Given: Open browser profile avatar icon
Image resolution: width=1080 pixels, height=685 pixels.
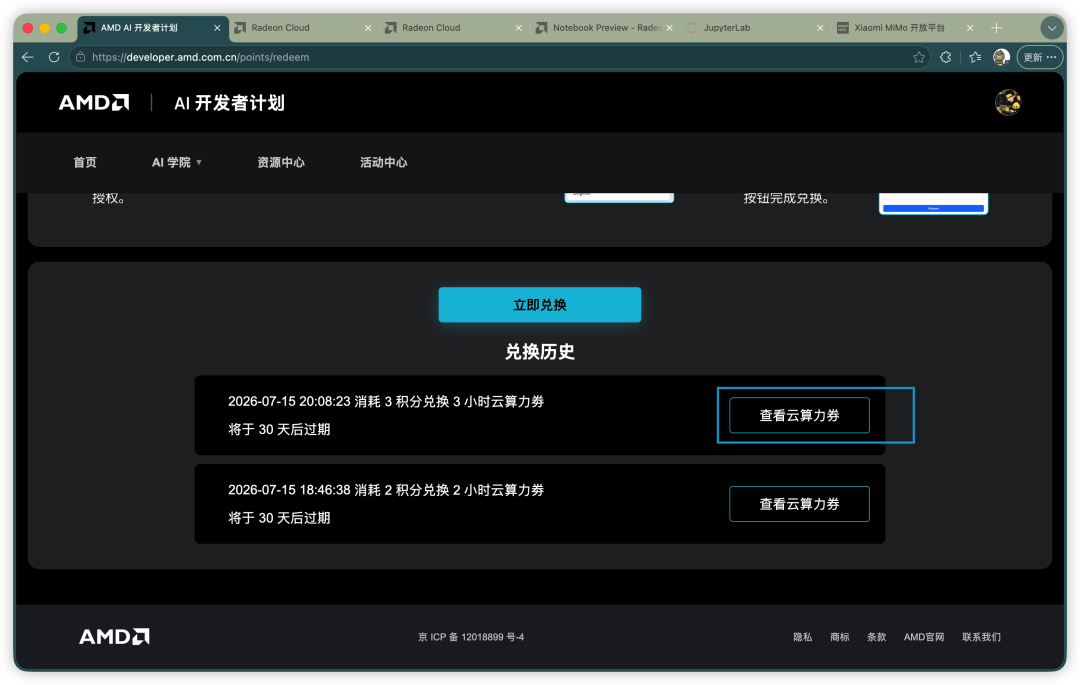Looking at the screenshot, I should 1001,57.
